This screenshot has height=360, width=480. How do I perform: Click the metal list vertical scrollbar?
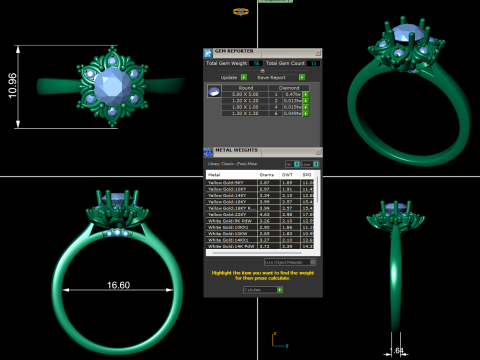coord(317,190)
